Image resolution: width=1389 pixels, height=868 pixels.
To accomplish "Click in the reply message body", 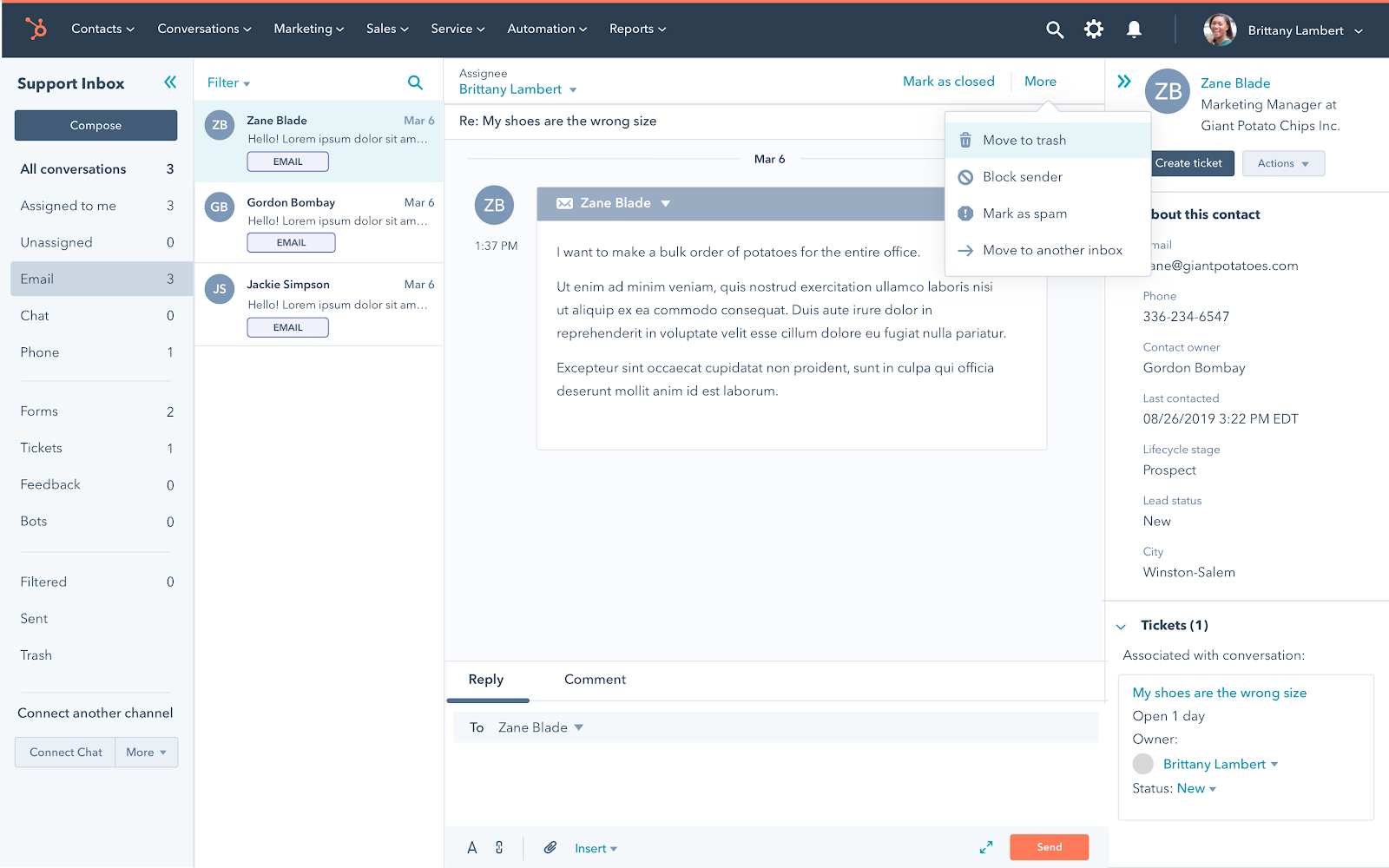I will coord(775,784).
